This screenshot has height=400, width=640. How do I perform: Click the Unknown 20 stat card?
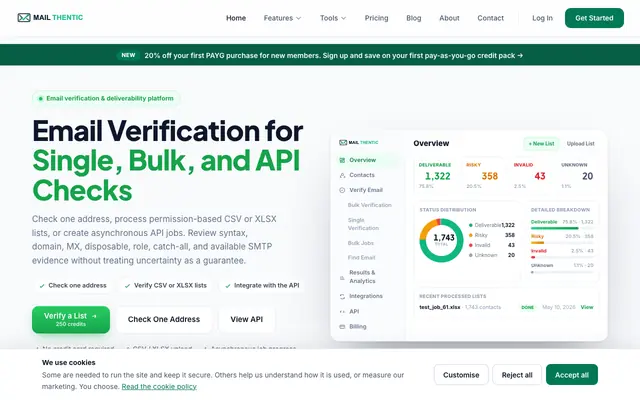578,176
